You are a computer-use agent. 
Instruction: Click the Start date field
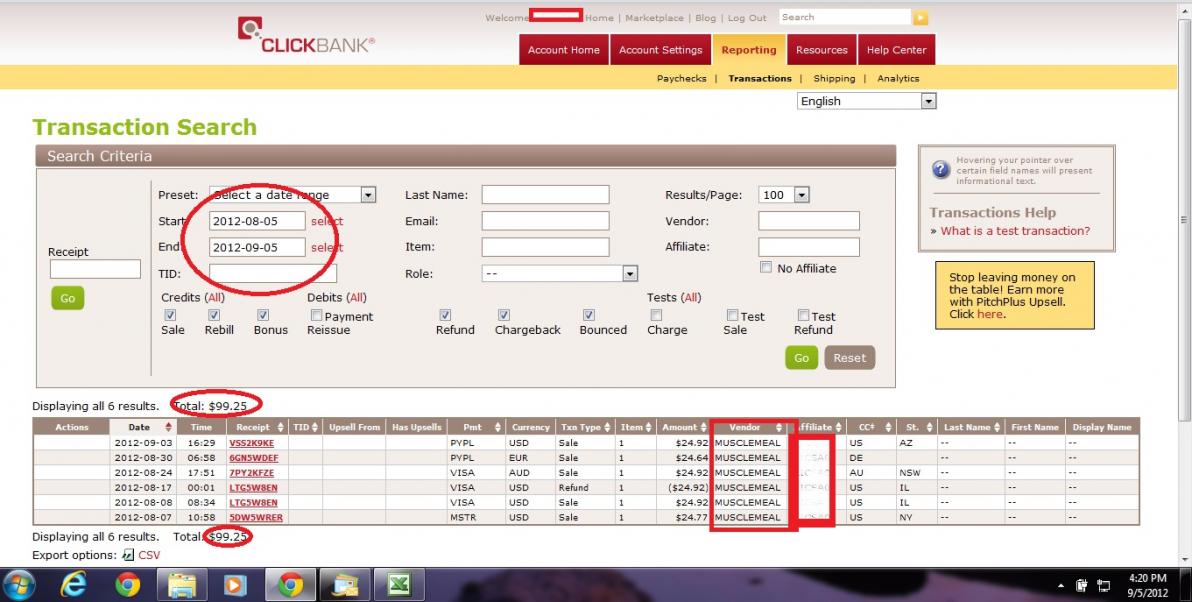point(257,221)
